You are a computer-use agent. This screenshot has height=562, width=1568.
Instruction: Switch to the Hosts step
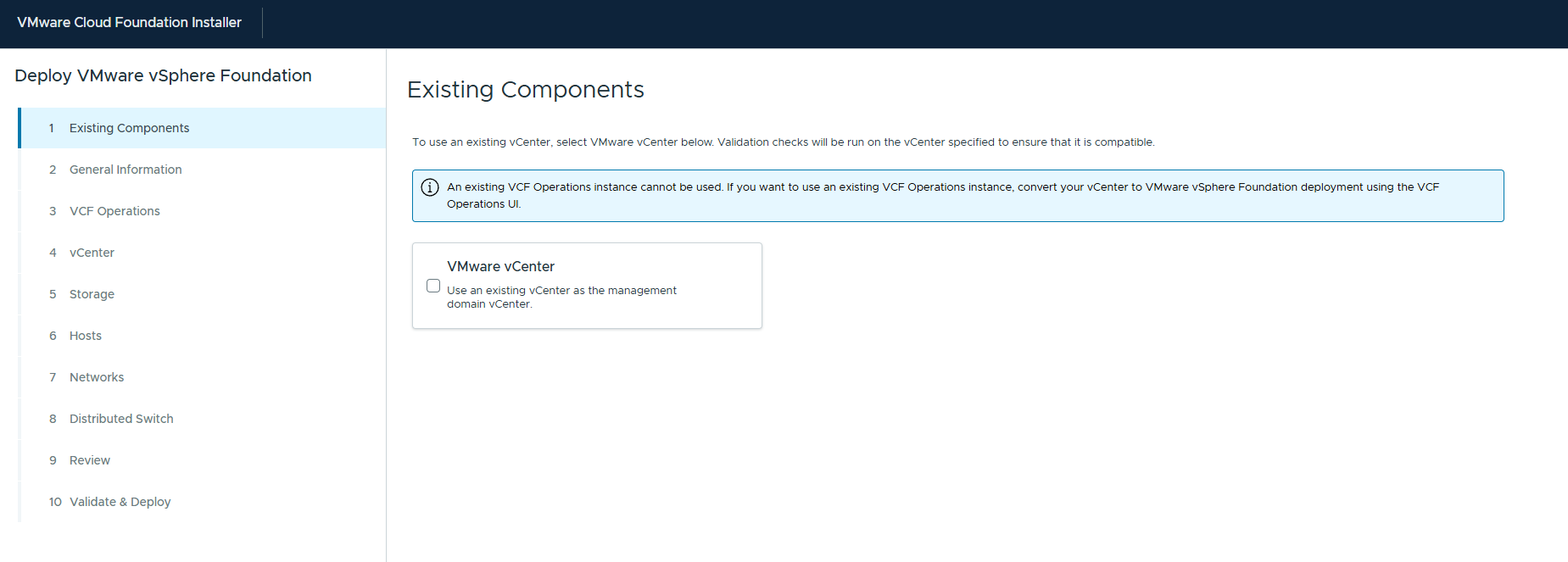point(86,336)
